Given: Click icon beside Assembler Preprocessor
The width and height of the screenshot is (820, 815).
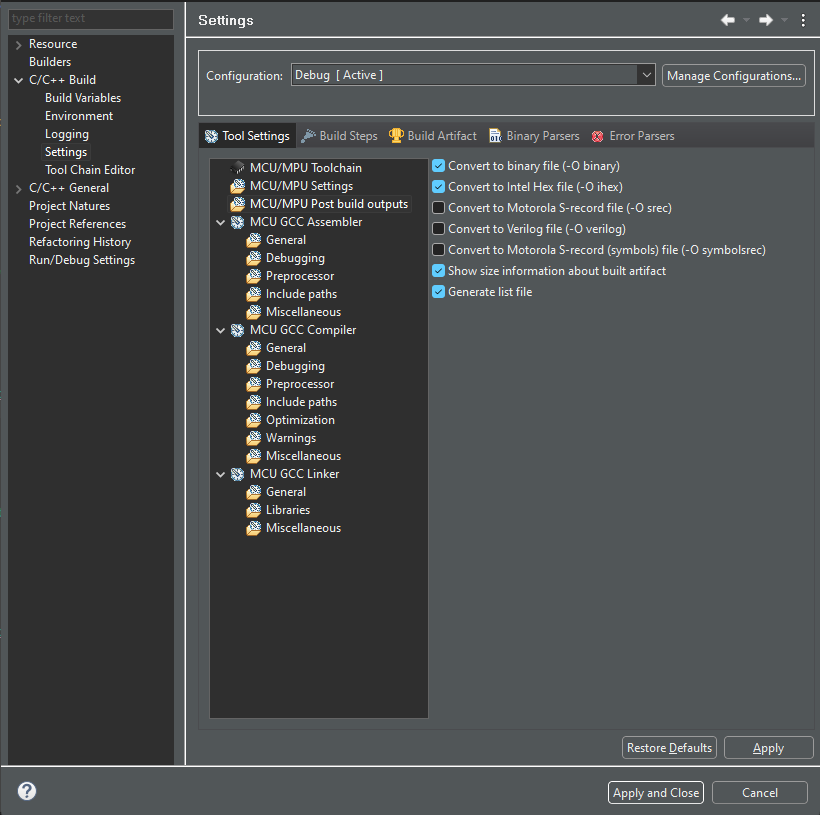Looking at the screenshot, I should (254, 276).
